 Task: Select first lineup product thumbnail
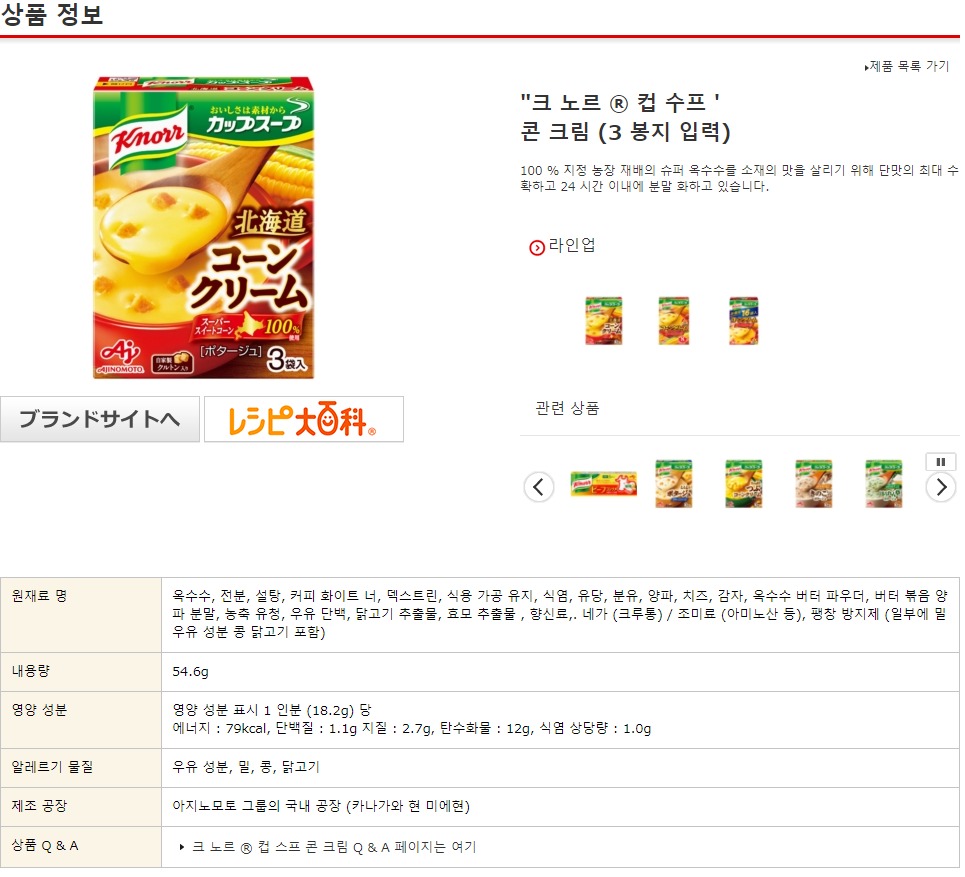pyautogui.click(x=604, y=322)
